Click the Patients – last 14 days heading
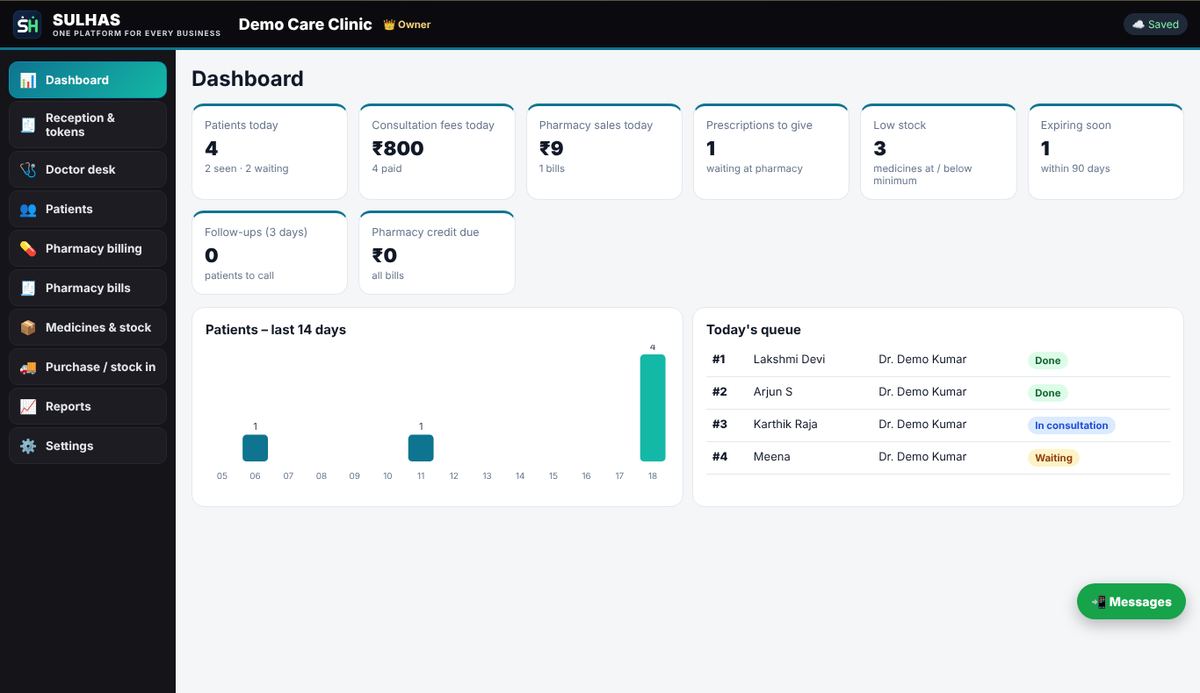 pos(276,330)
